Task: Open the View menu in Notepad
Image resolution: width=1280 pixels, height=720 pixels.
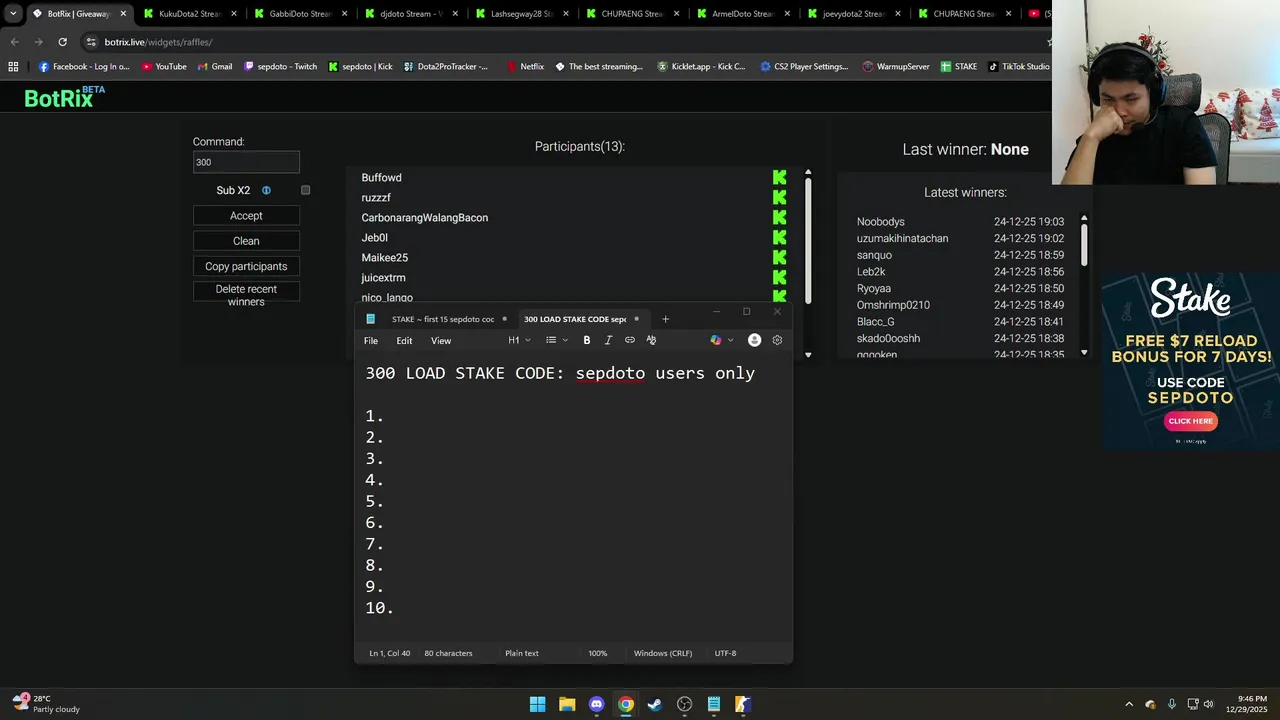Action: (x=441, y=341)
